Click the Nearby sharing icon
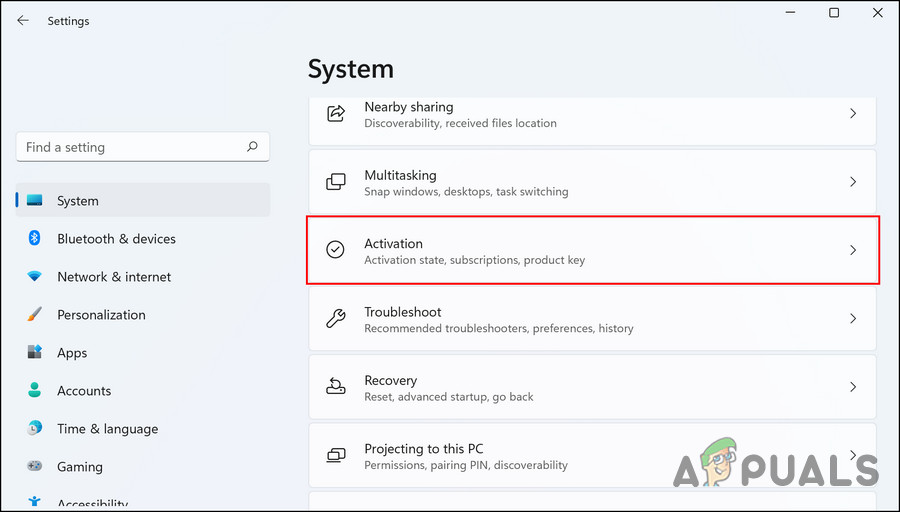 (336, 113)
